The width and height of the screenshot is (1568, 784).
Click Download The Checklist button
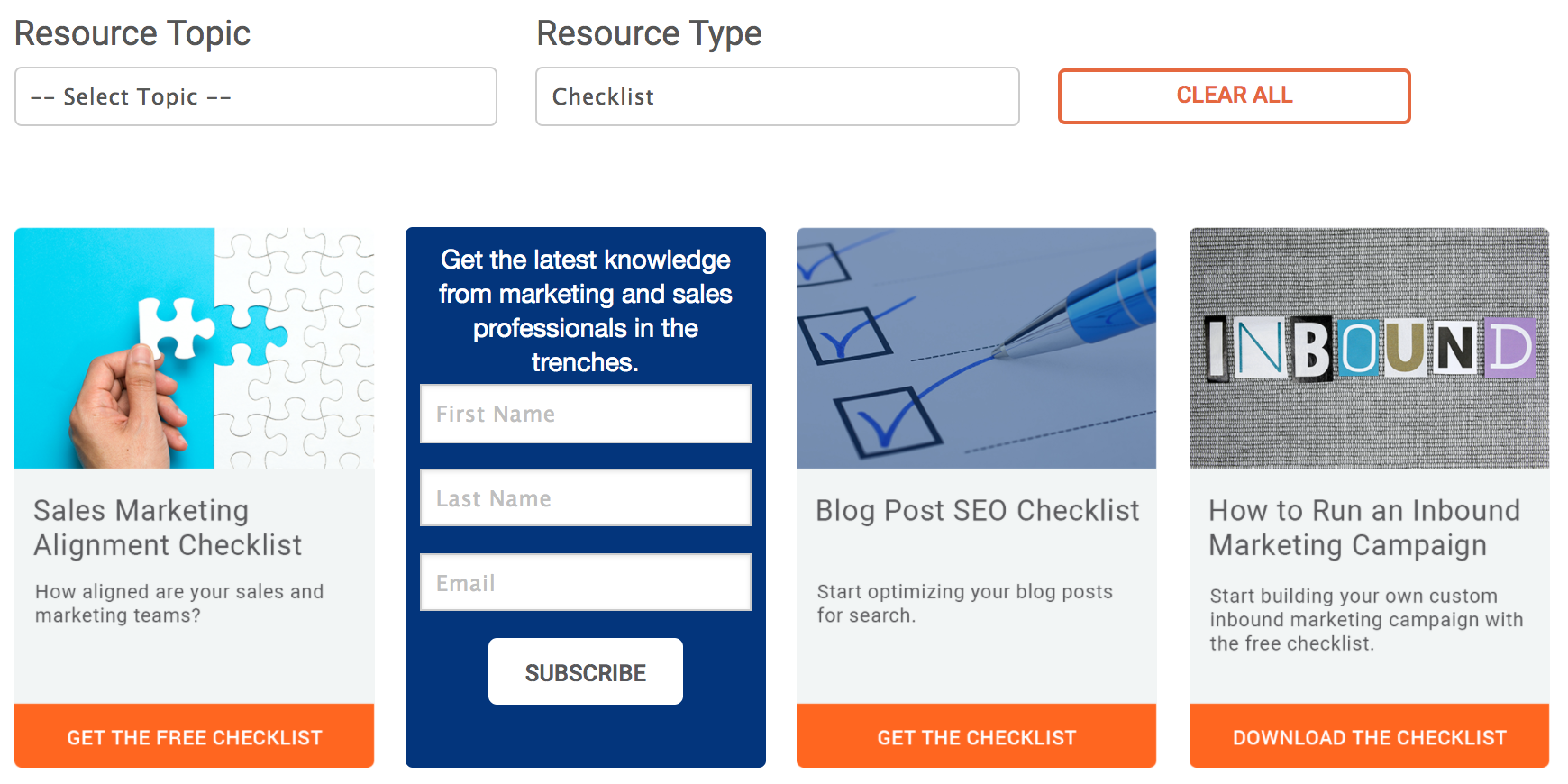1369,737
